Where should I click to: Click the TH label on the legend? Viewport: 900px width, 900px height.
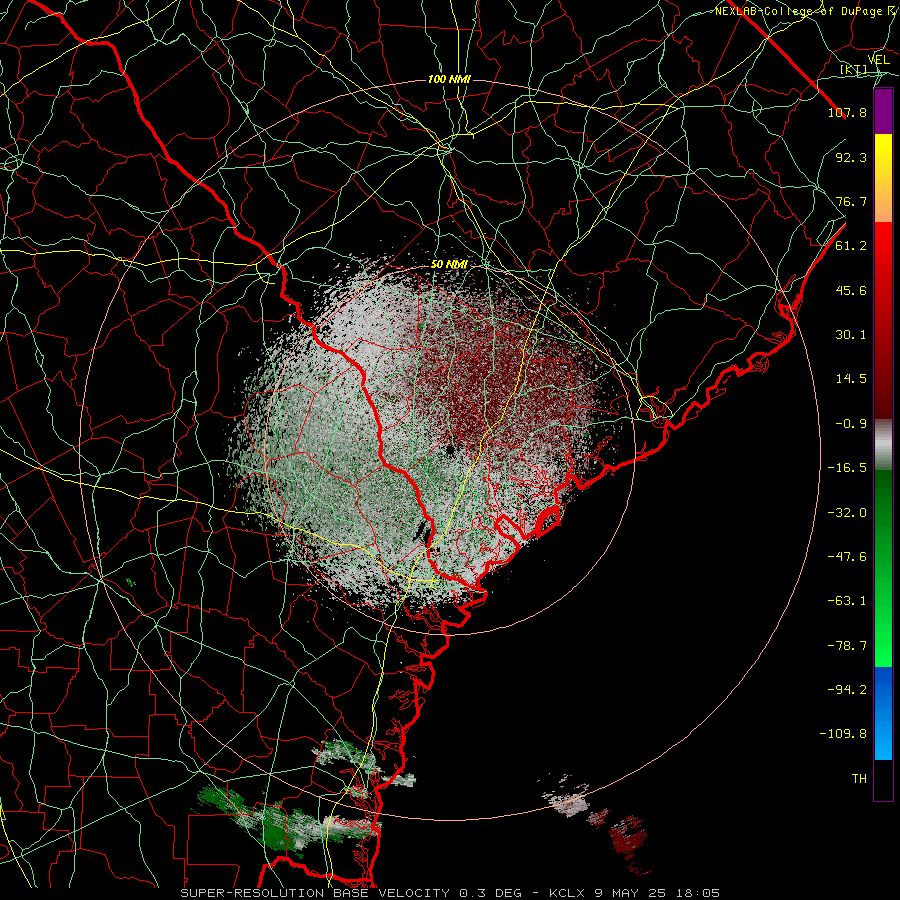[x=859, y=779]
